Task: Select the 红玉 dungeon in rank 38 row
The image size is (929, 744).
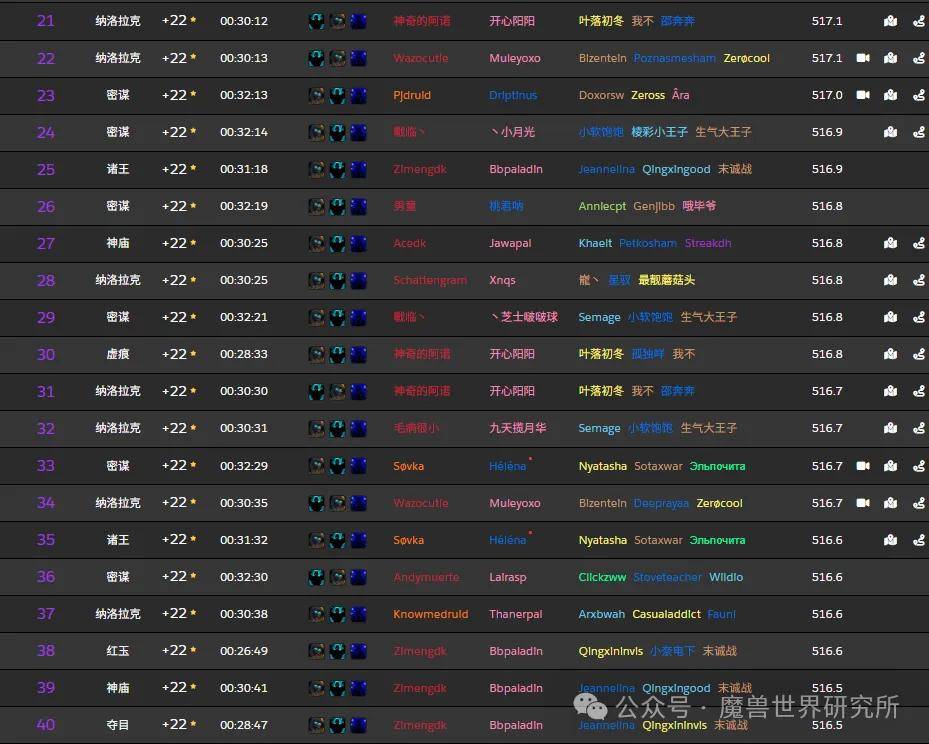Action: (x=118, y=651)
